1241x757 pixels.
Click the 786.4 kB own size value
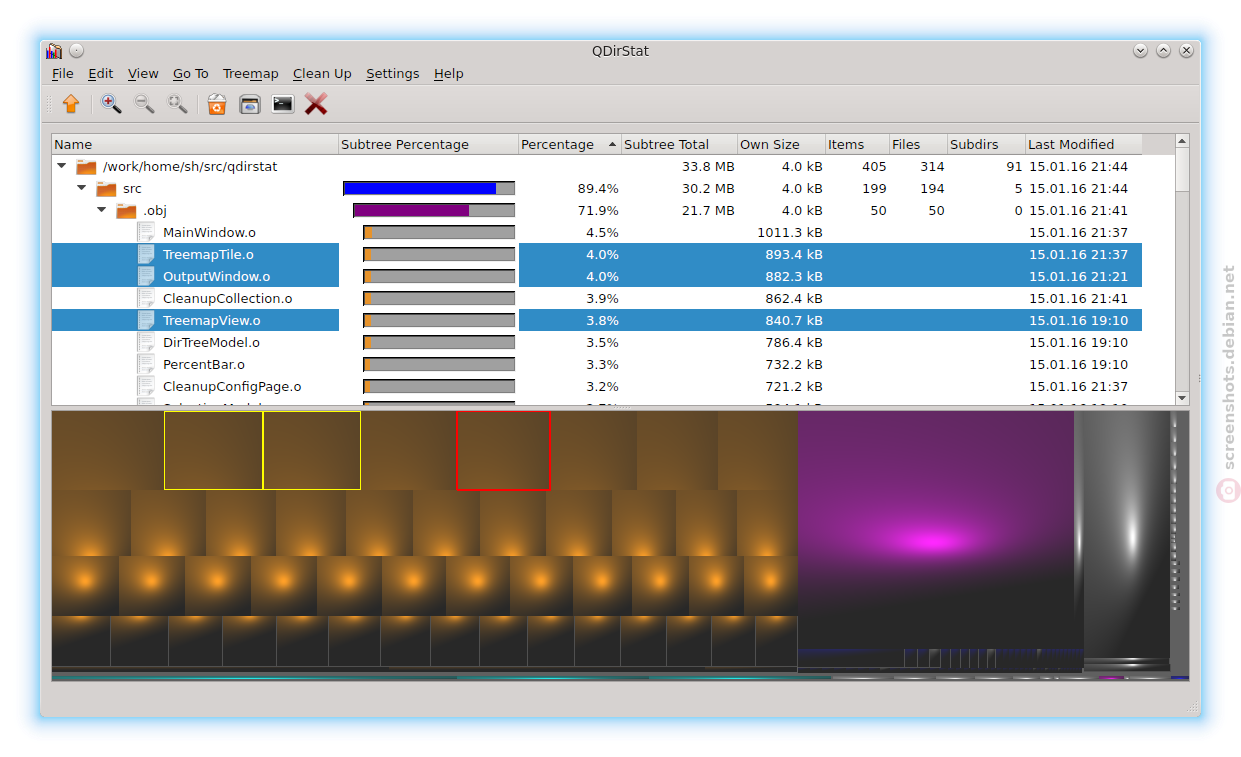(794, 343)
